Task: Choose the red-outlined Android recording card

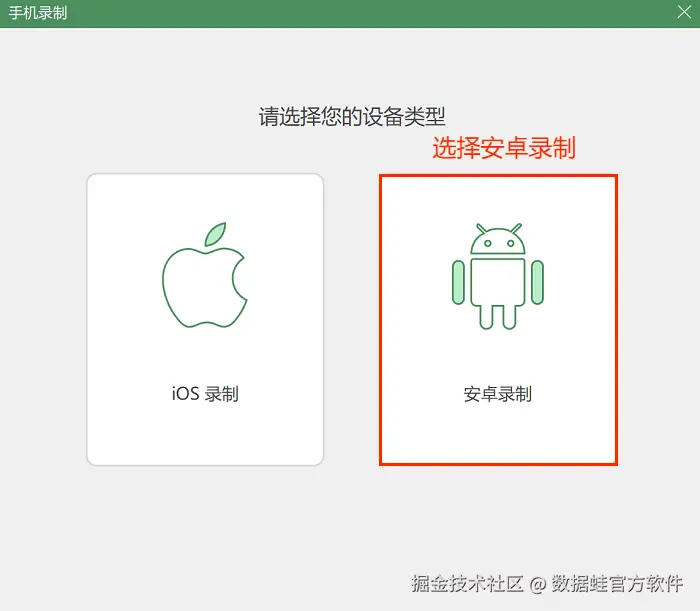Action: pos(498,320)
